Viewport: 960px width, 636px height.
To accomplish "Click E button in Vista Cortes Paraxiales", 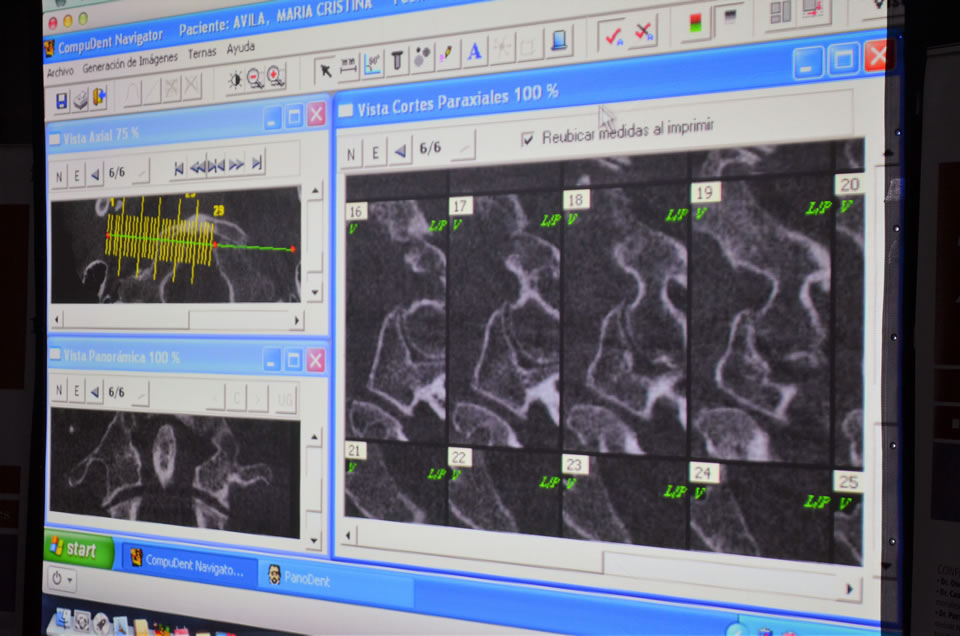I will 375,152.
